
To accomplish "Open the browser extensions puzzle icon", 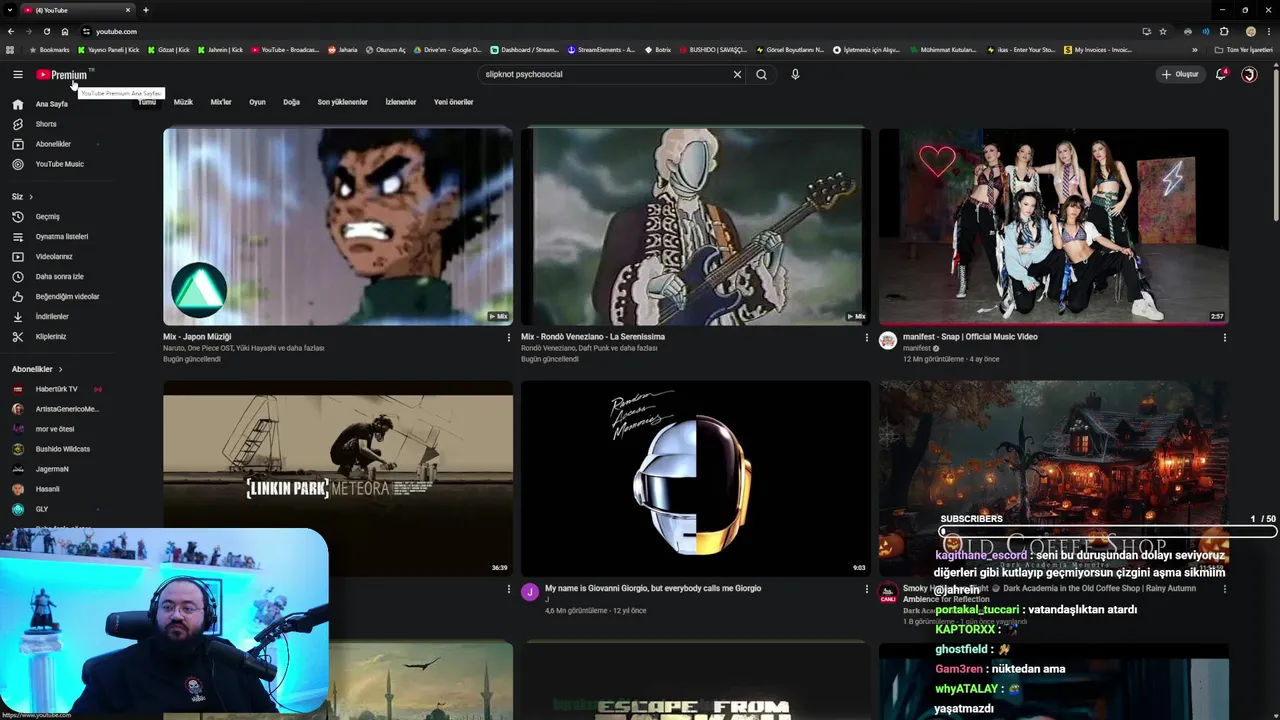I will tap(1223, 31).
